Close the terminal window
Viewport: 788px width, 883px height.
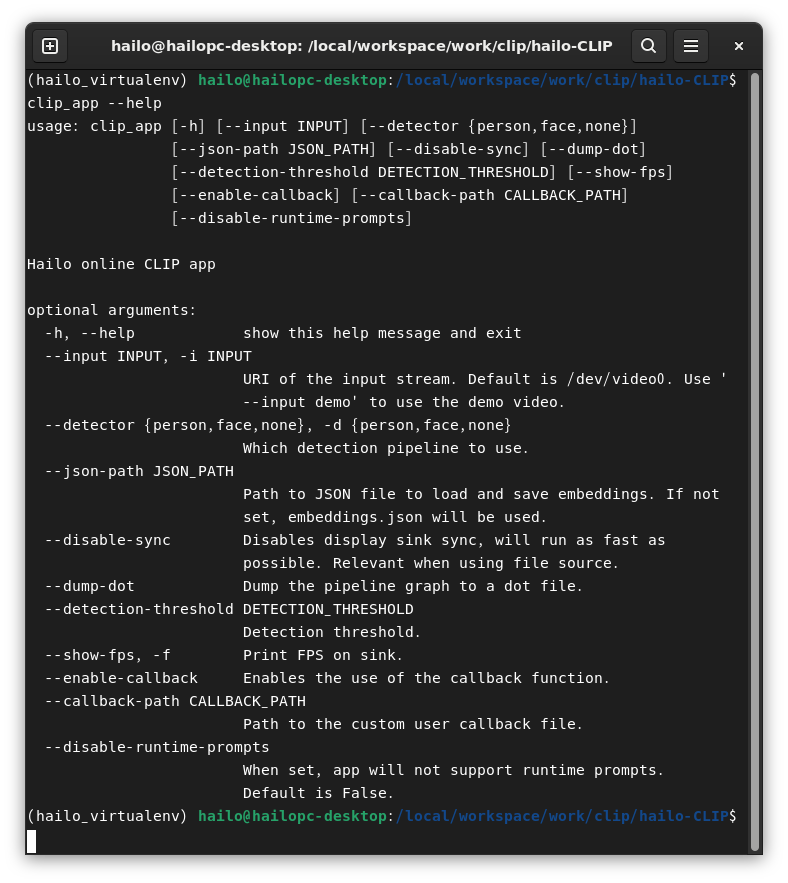click(x=739, y=46)
